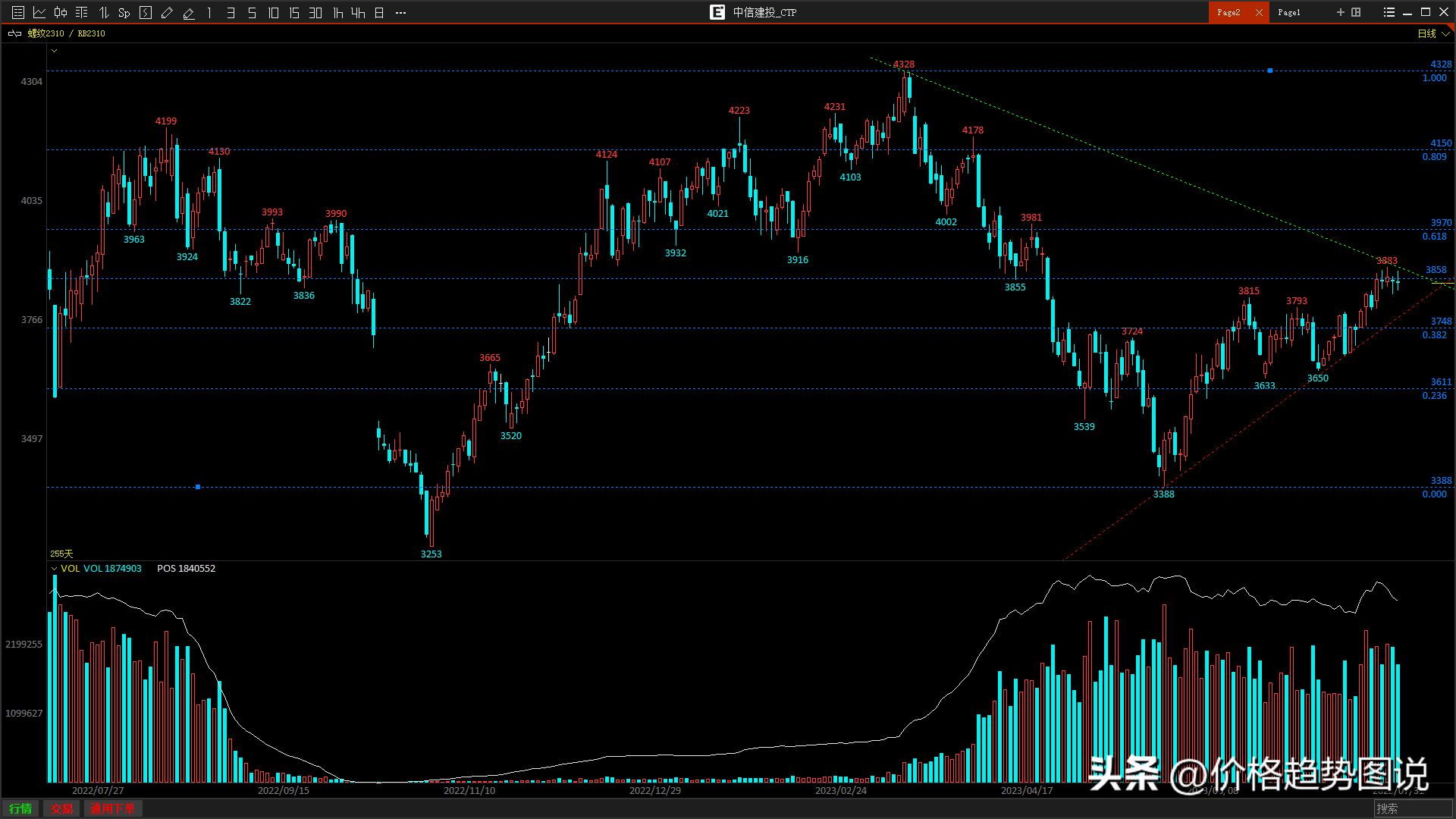Image resolution: width=1456 pixels, height=819 pixels.
Task: Click the 搜索 search field
Action: [1412, 808]
